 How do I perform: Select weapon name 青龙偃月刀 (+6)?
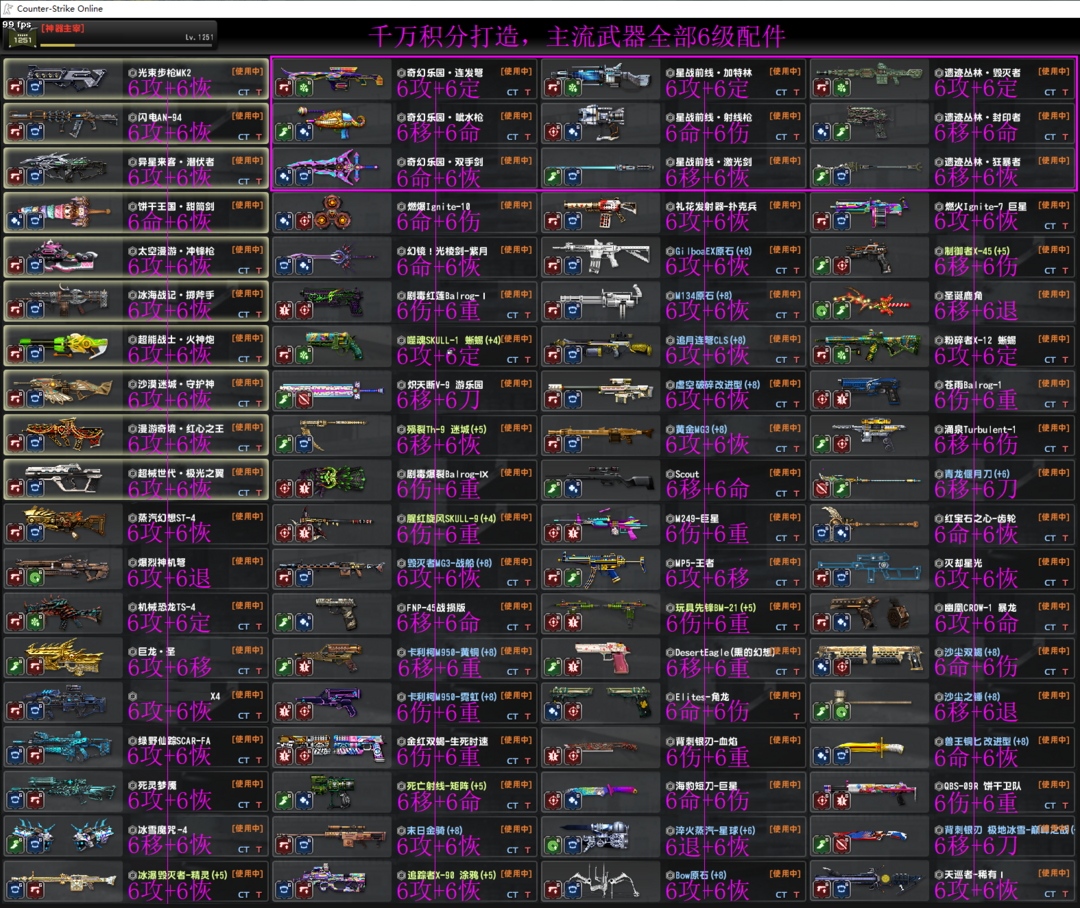977,474
